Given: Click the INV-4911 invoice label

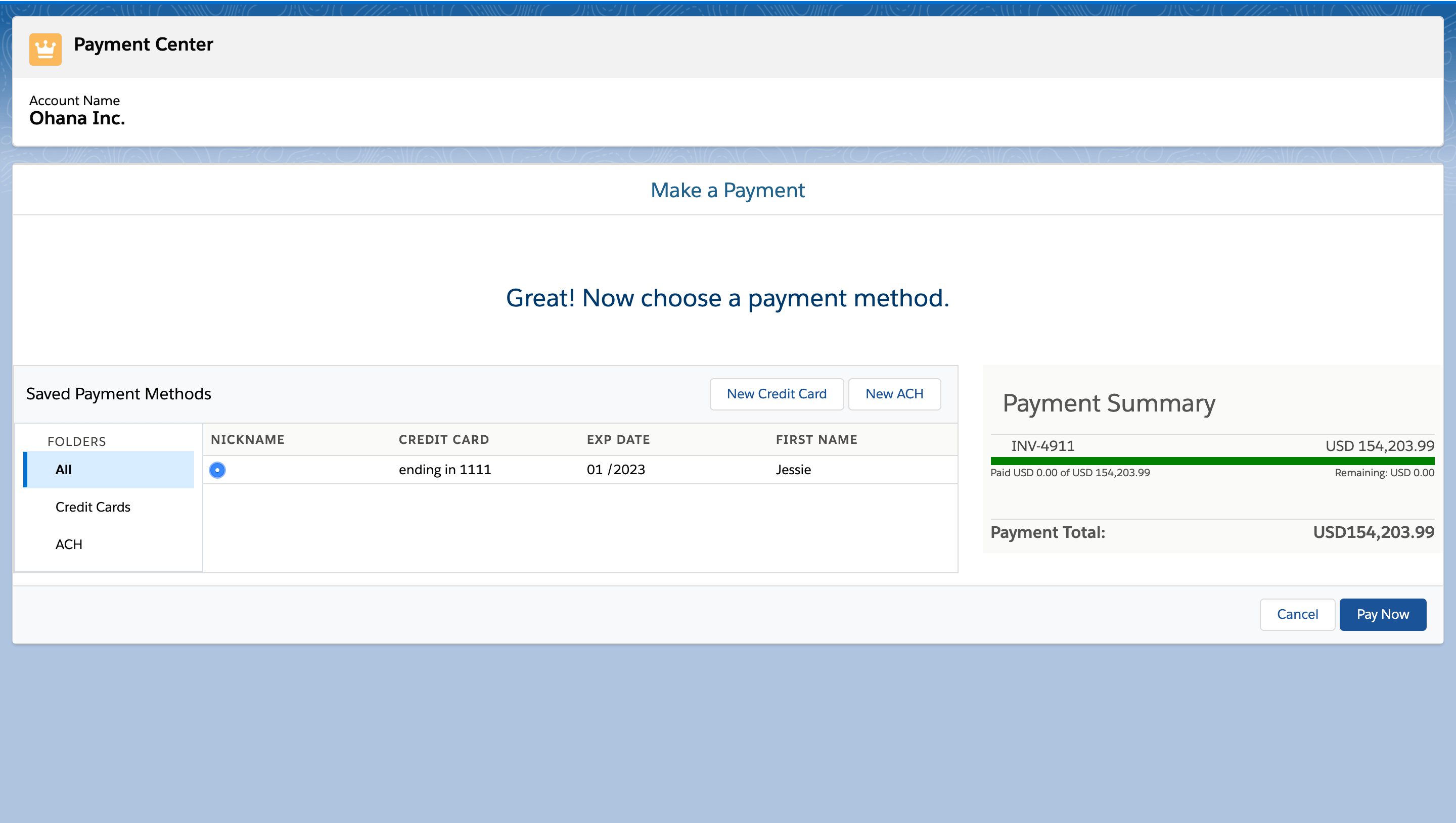Looking at the screenshot, I should (x=1043, y=446).
